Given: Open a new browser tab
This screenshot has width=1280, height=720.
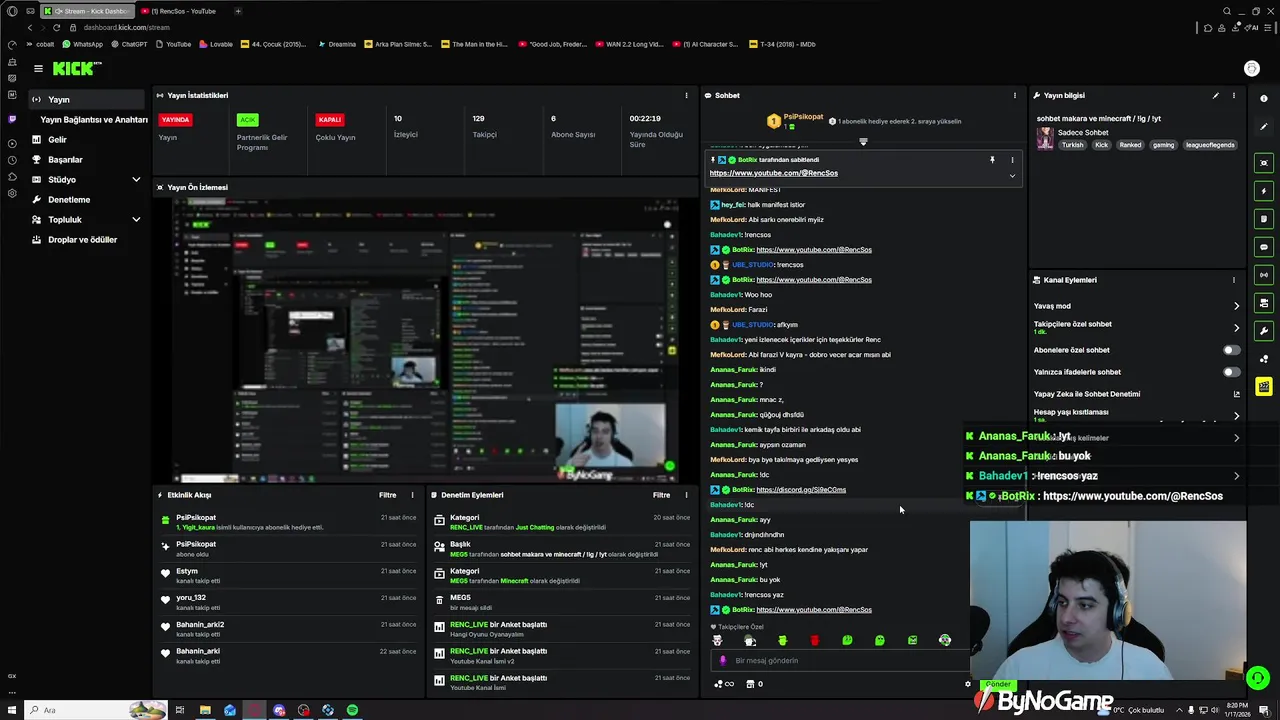Looking at the screenshot, I should click(x=238, y=11).
